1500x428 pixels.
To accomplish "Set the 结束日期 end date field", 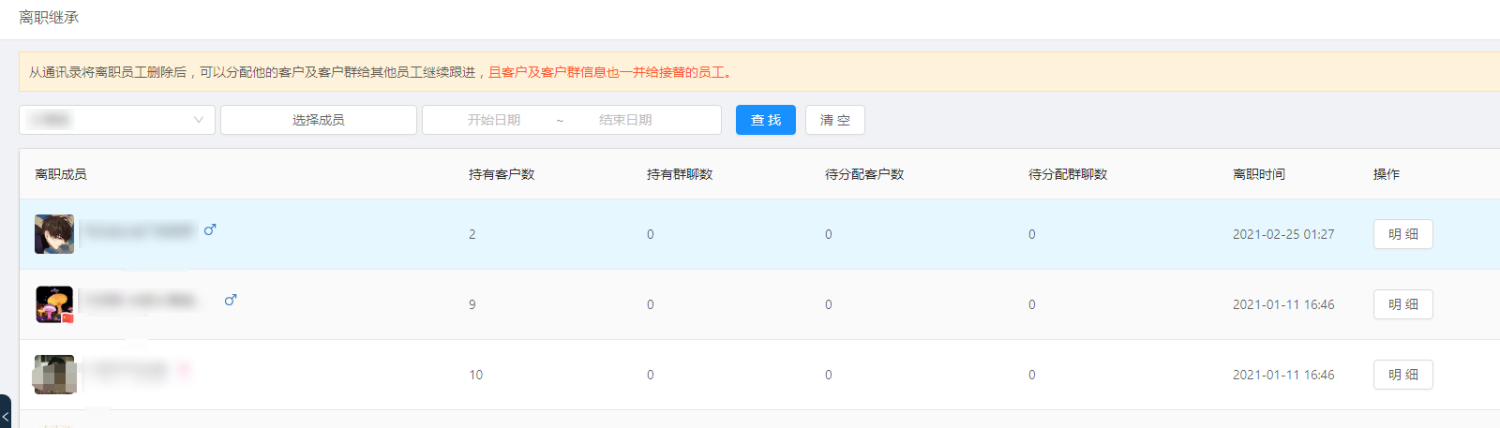I will coord(626,120).
